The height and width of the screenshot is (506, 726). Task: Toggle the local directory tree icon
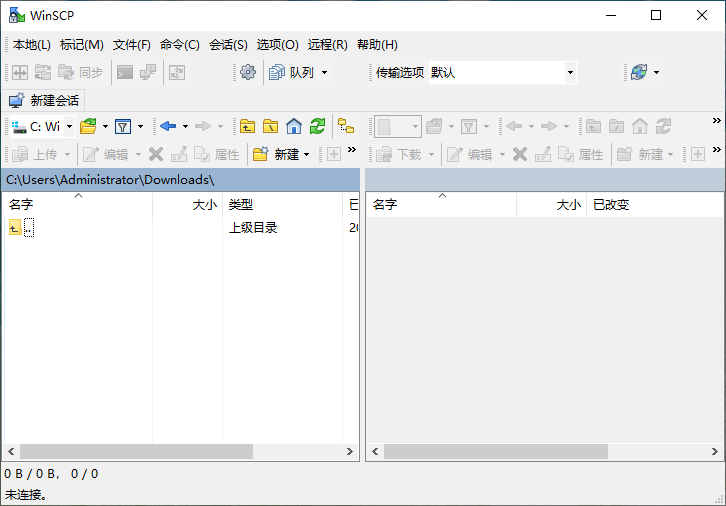click(x=346, y=126)
